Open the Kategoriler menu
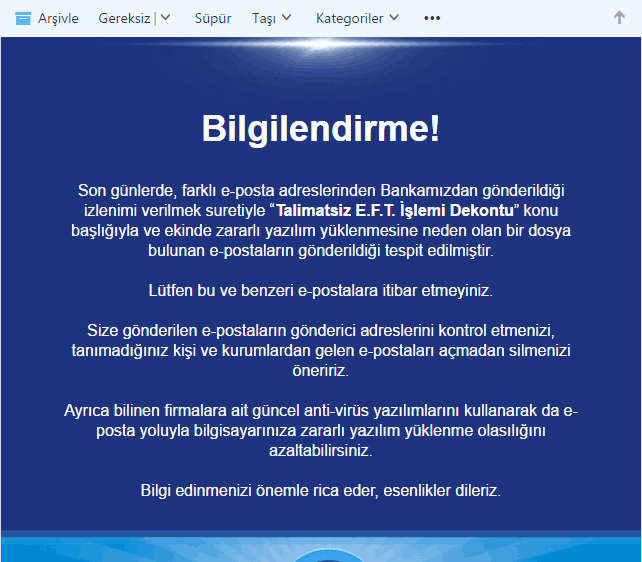The width and height of the screenshot is (642, 562). tap(349, 18)
